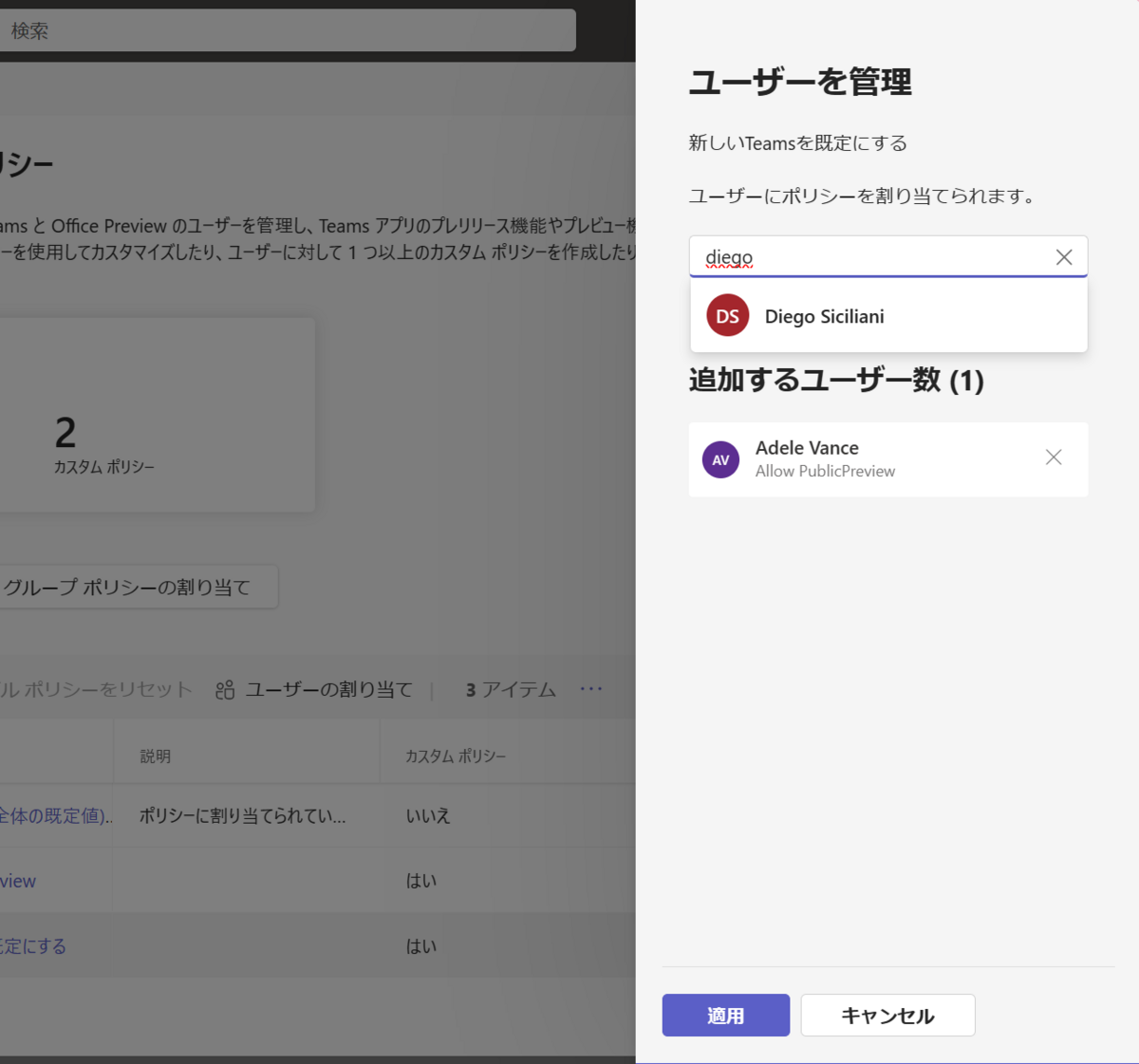Image resolution: width=1139 pixels, height=1064 pixels.
Task: Click the 新しいTeamsを既定にする policy name
Action: point(798,143)
